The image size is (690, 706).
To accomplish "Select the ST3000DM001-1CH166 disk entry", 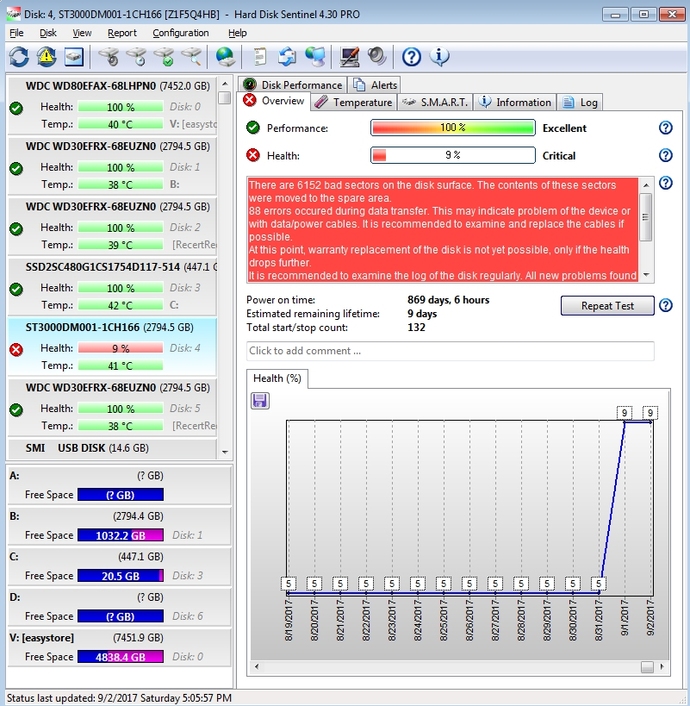I will pos(112,346).
